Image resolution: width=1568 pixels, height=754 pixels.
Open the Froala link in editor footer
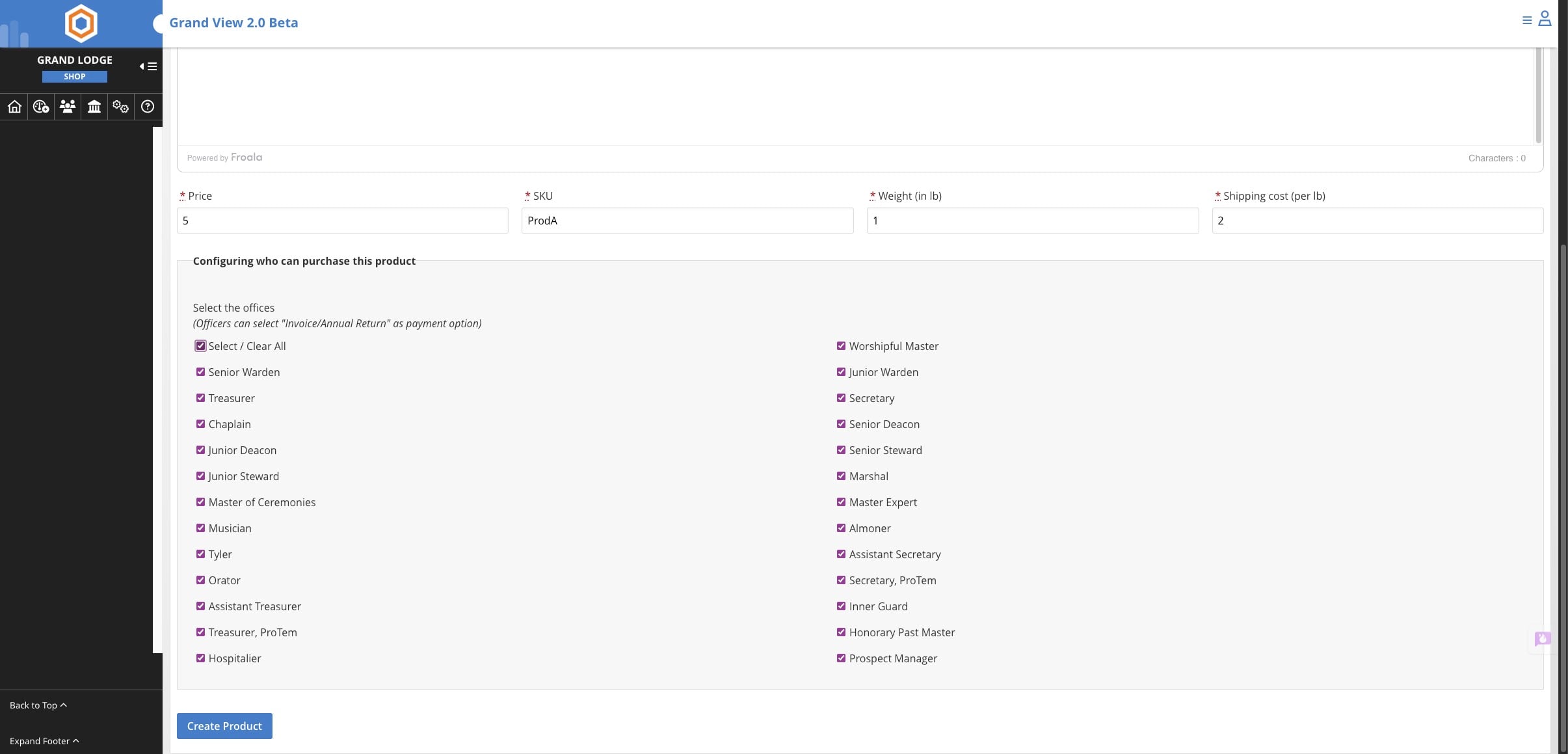[246, 157]
